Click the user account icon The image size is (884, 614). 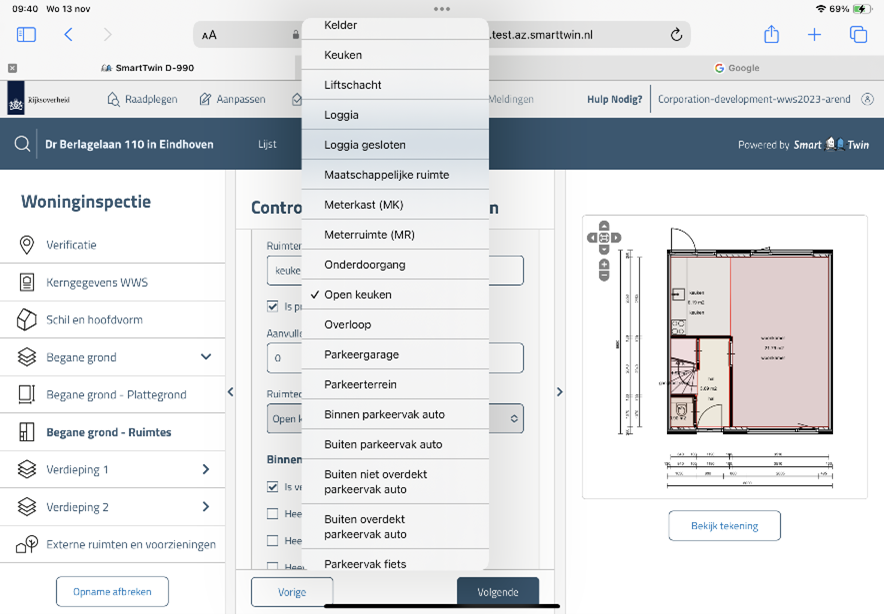click(x=867, y=100)
